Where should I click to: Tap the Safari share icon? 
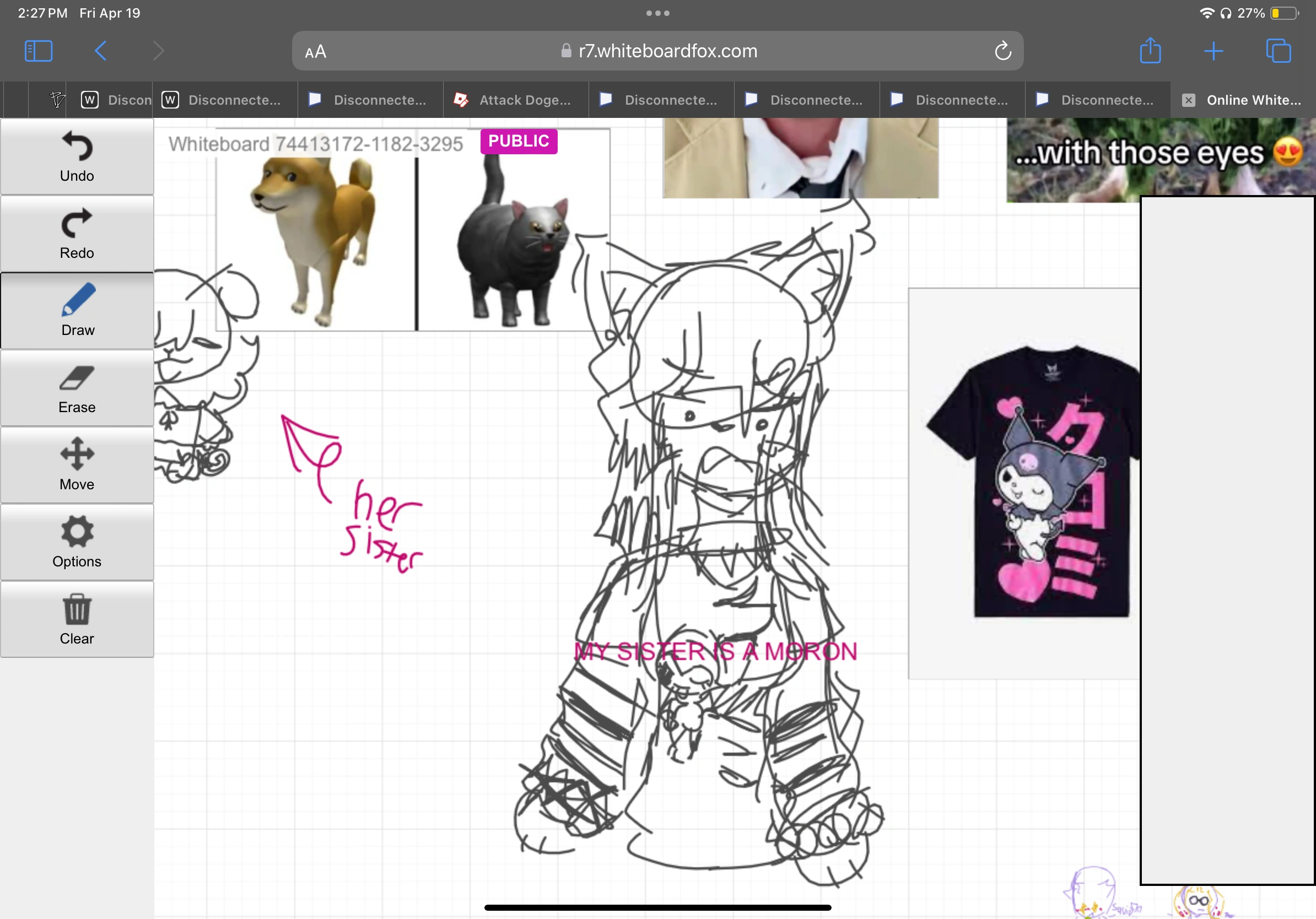coord(1150,51)
